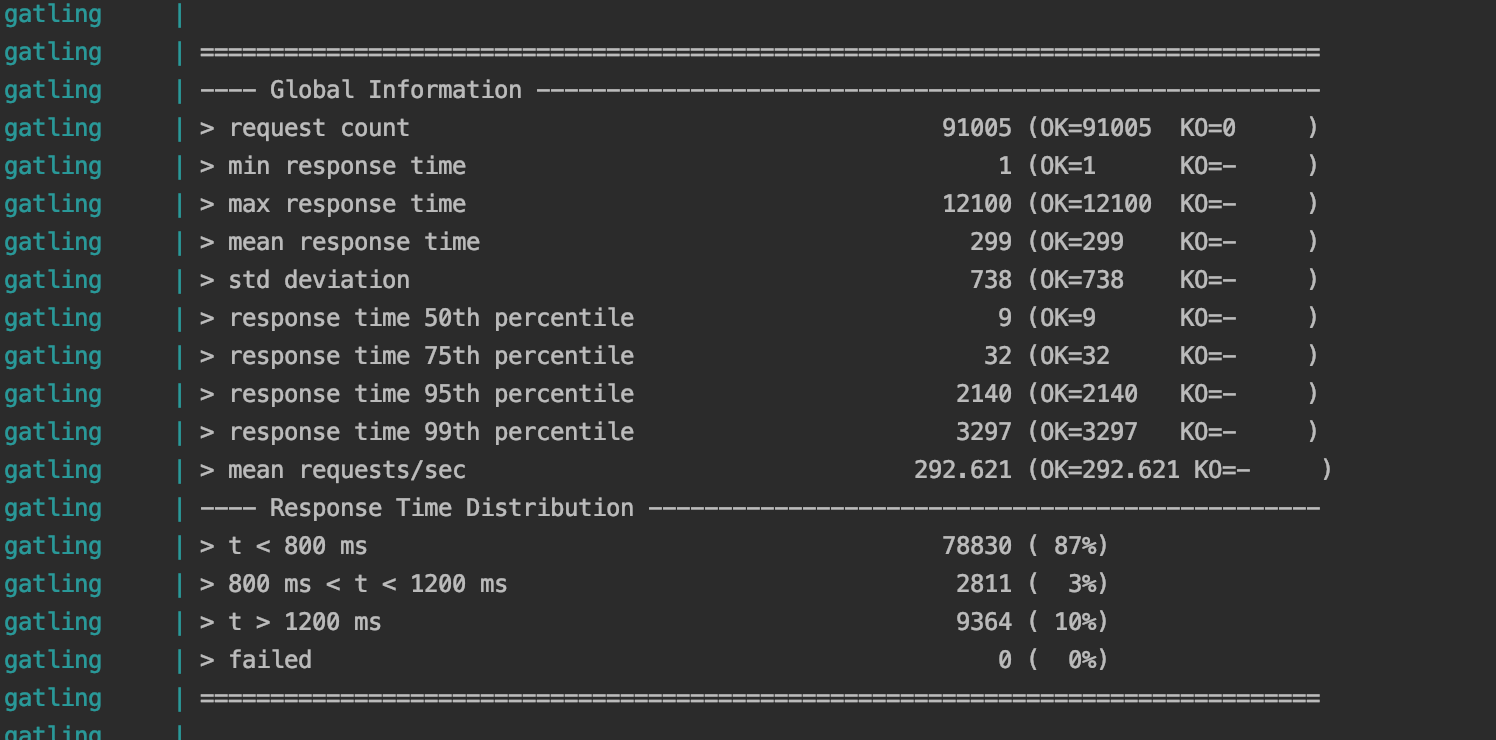1496x740 pixels.
Task: Click the 10% value for slow responses
Action: coord(1074,622)
